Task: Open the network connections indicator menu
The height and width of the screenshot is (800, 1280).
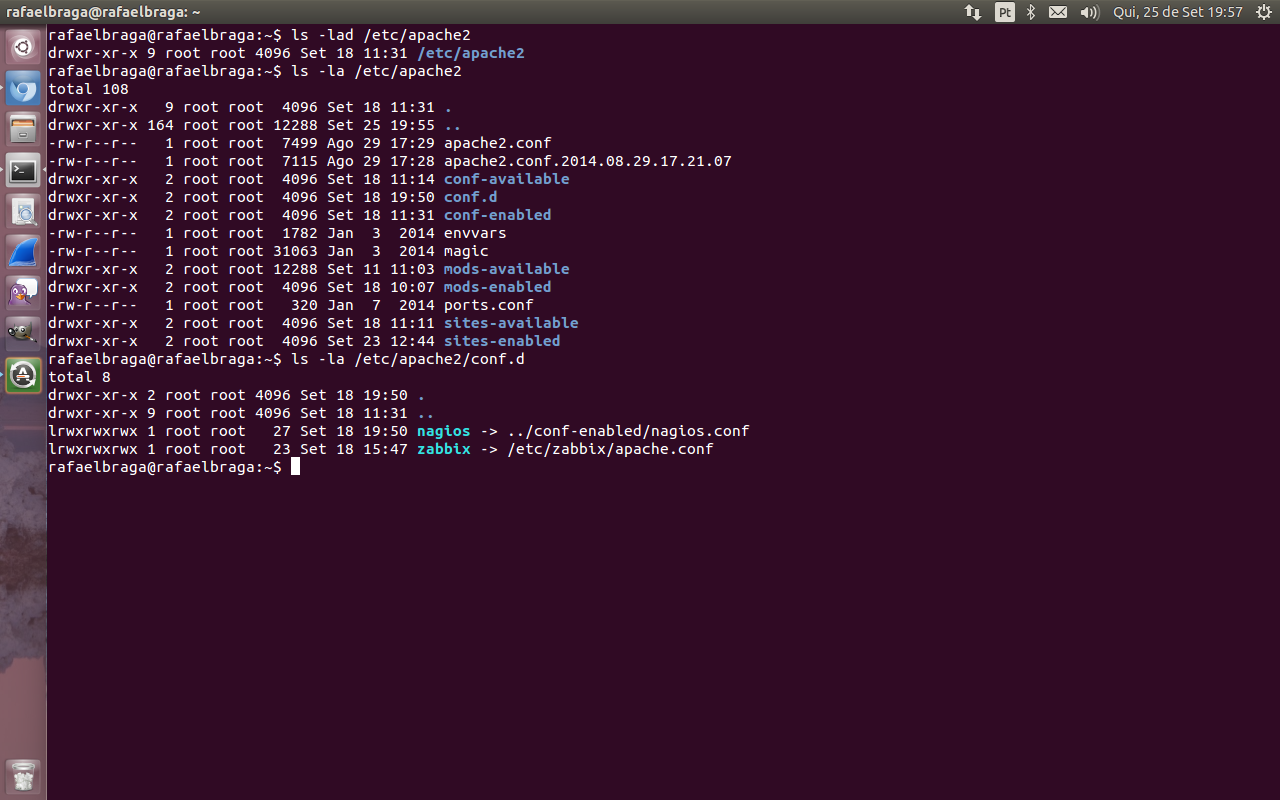Action: point(973,12)
